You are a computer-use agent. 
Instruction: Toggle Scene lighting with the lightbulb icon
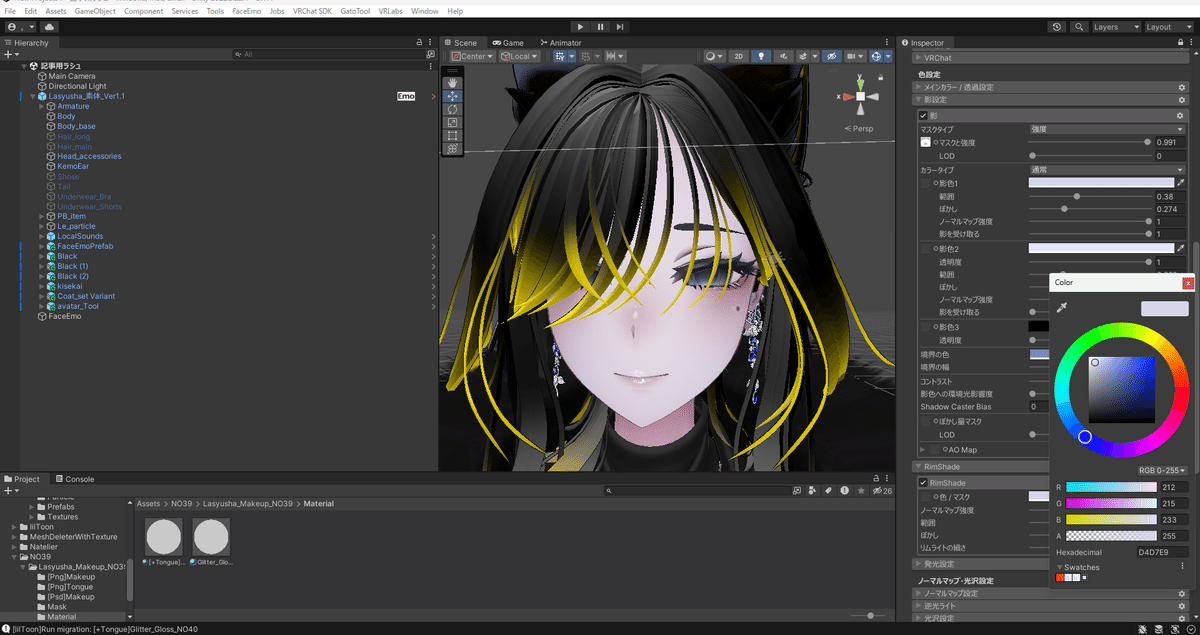coord(761,57)
